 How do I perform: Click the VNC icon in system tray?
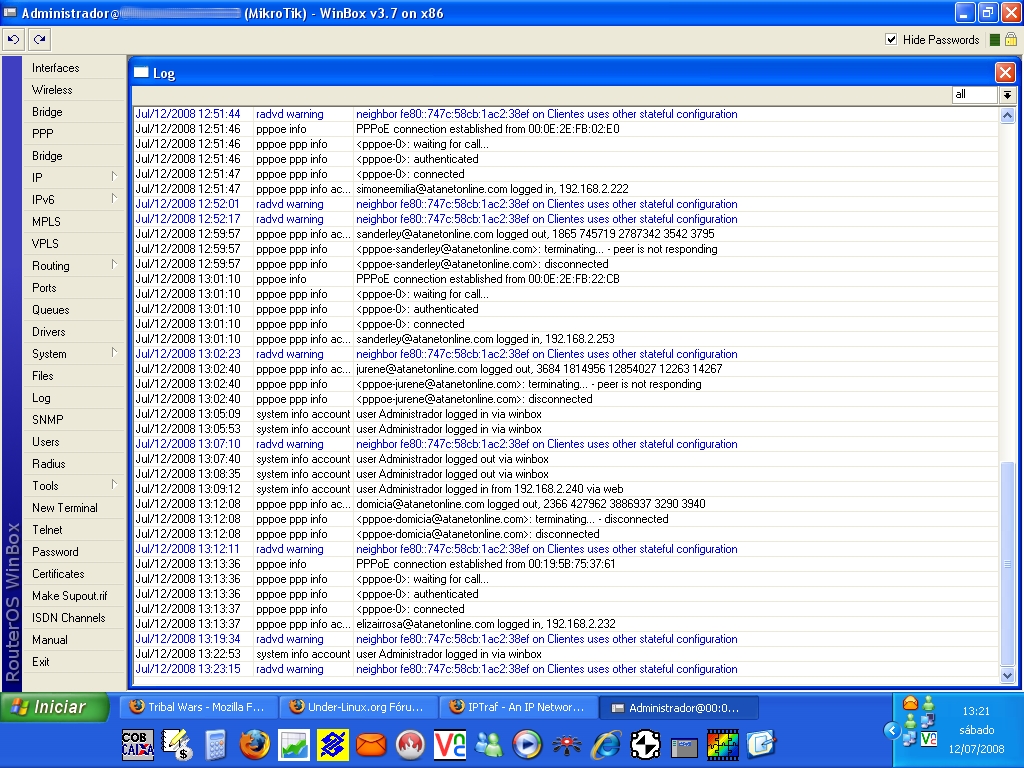(929, 739)
